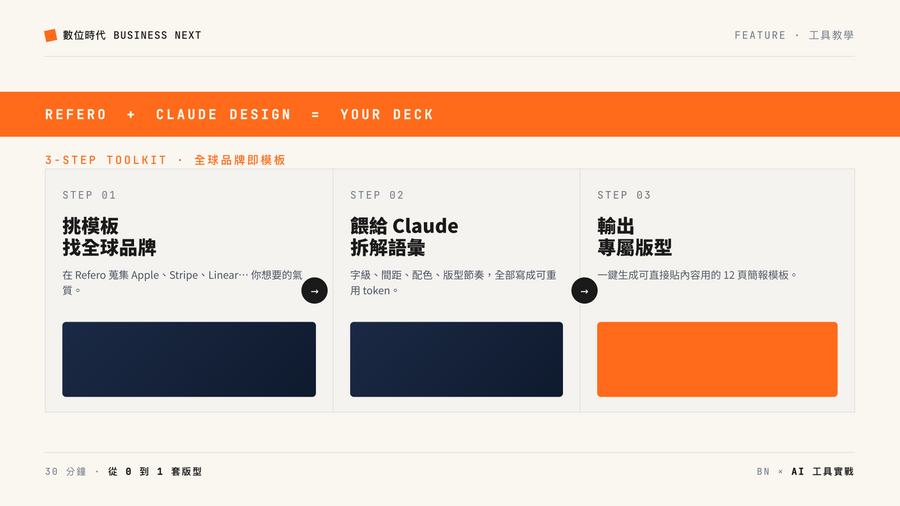Screen dimensions: 900x506
Task: Click the FEATURE · 工具教學 label
Action: point(794,36)
